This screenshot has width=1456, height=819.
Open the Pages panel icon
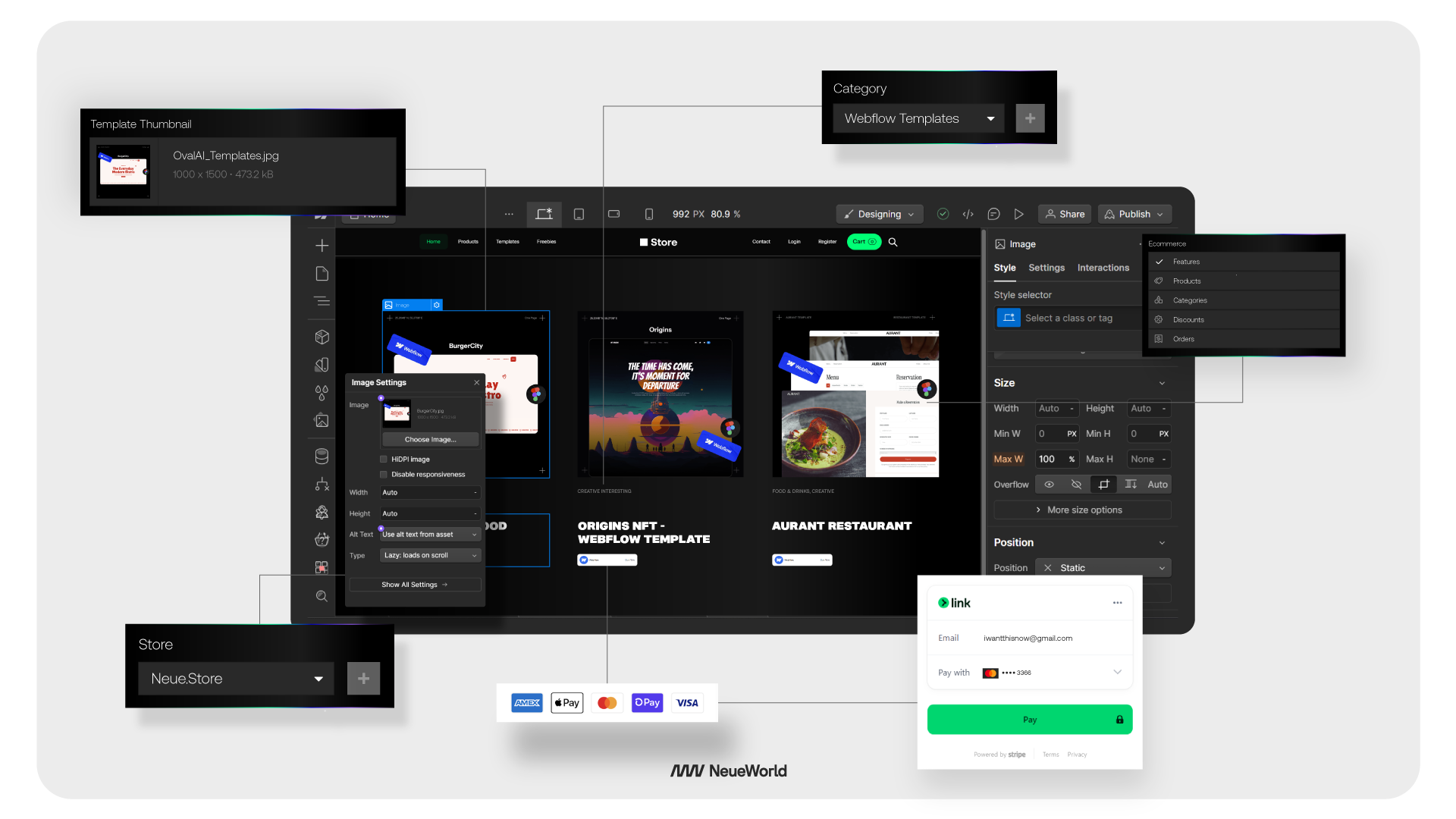322,273
